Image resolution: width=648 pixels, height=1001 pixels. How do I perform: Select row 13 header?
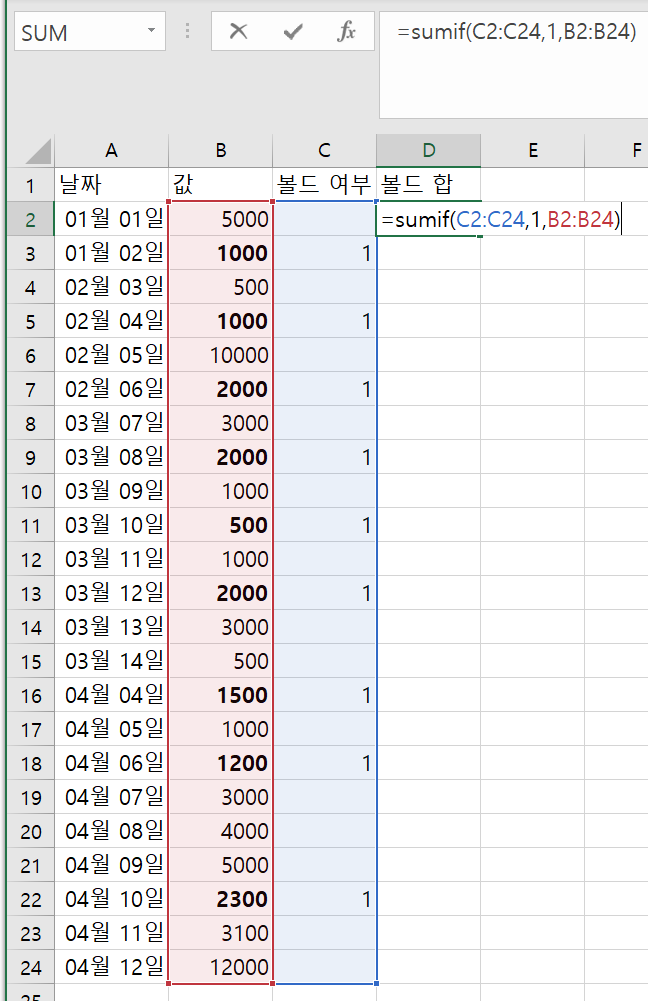click(30, 594)
